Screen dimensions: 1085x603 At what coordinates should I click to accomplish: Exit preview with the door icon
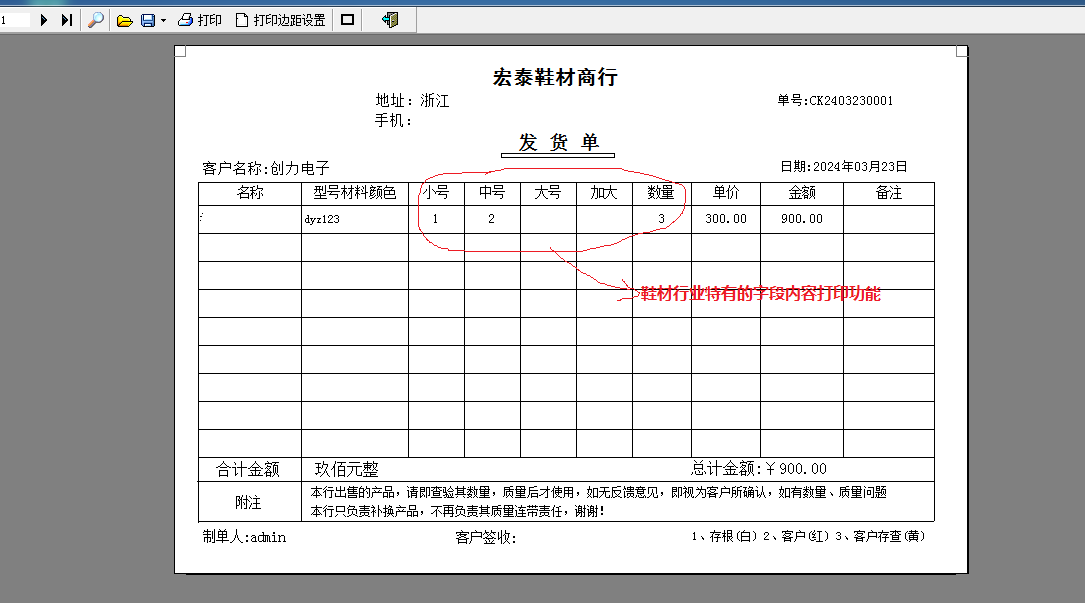coord(390,20)
